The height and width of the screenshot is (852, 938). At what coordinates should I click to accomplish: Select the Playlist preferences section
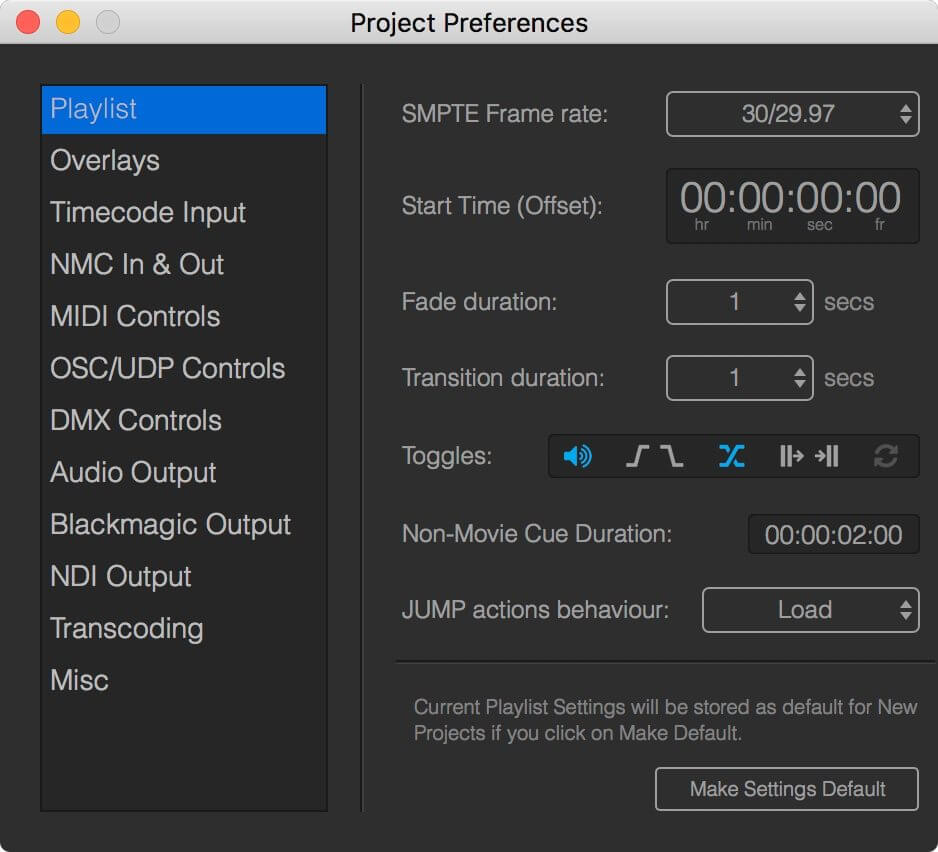[184, 109]
